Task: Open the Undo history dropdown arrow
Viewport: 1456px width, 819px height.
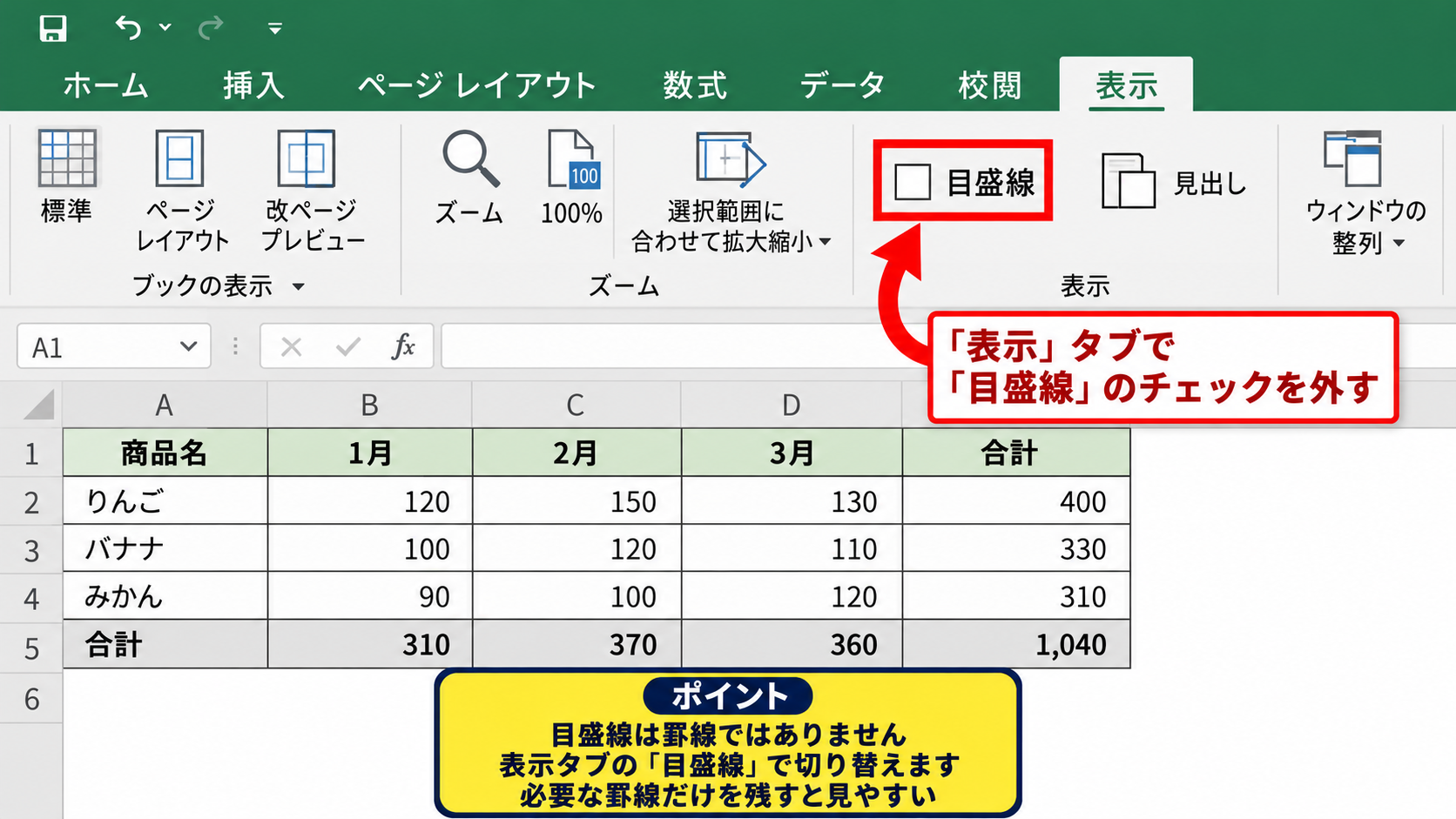Action: tap(165, 28)
